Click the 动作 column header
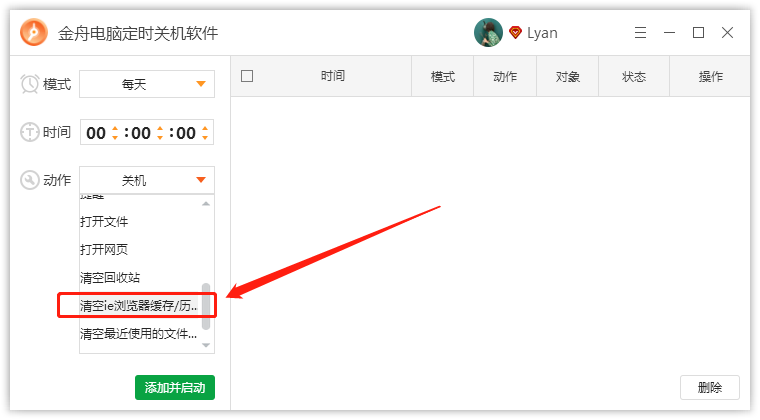 point(505,76)
